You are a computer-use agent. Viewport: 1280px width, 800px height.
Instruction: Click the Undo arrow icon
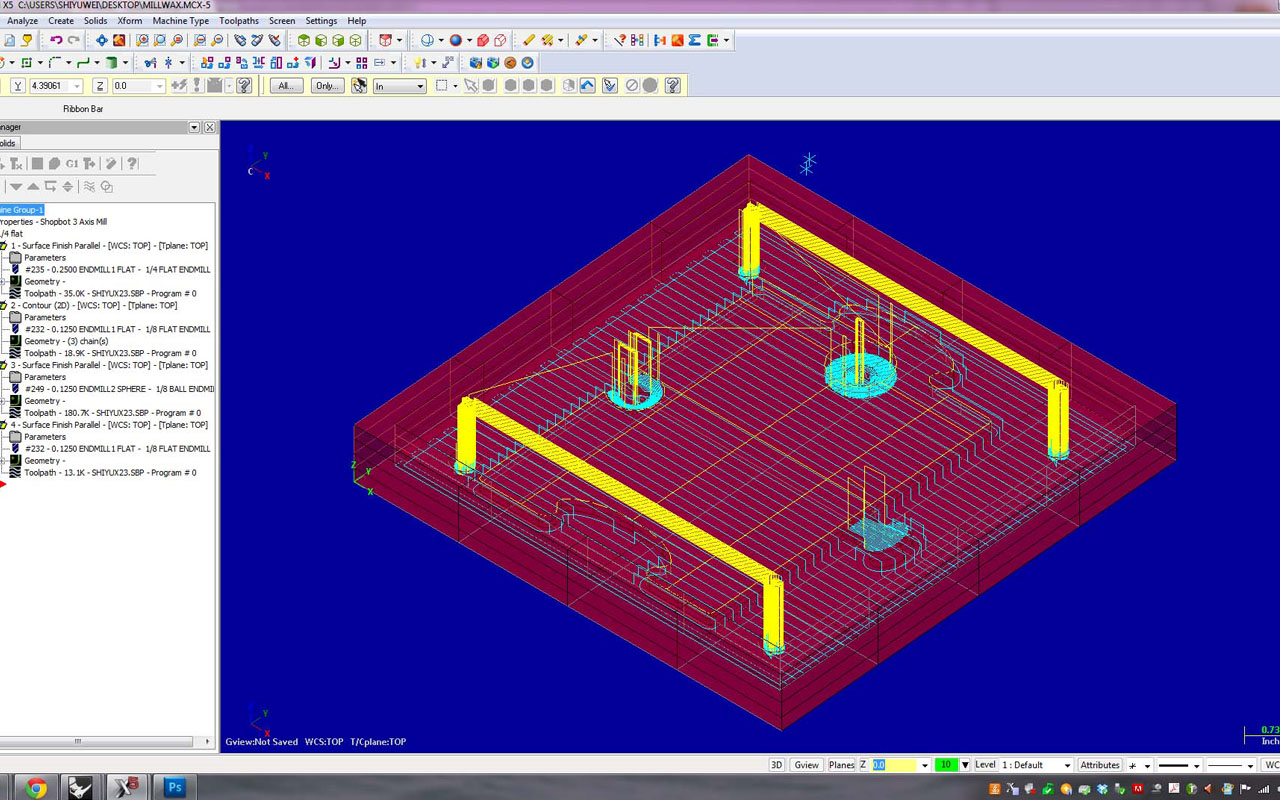(56, 40)
